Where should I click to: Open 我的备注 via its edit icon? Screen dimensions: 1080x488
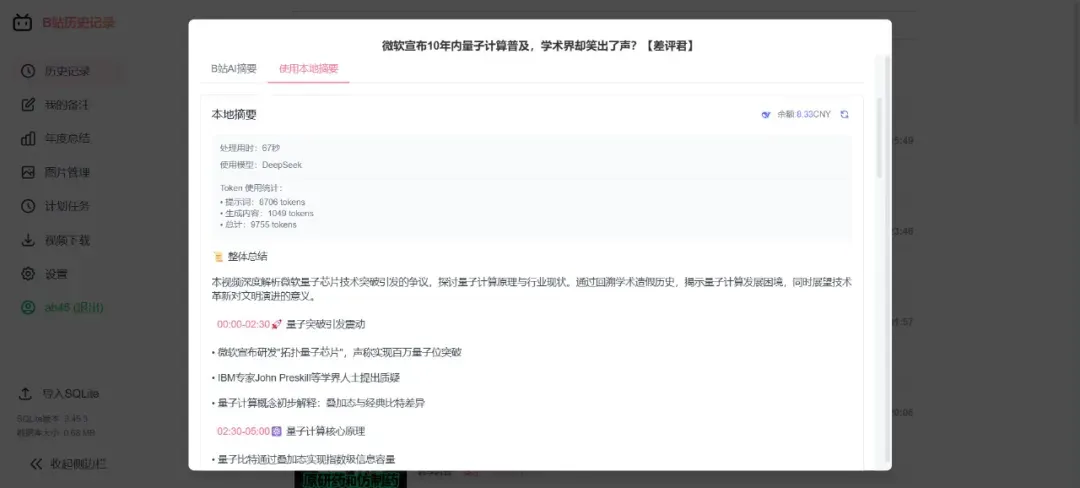point(28,105)
